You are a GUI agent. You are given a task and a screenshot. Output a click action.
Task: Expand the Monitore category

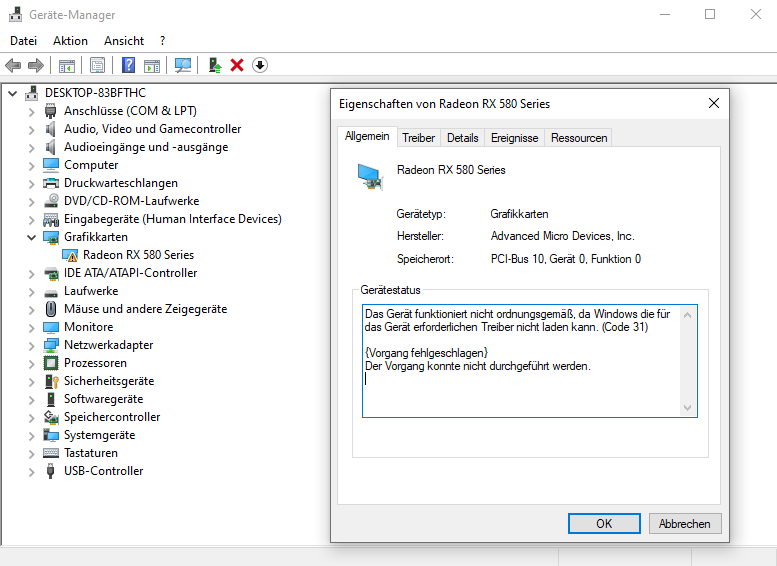pos(32,328)
